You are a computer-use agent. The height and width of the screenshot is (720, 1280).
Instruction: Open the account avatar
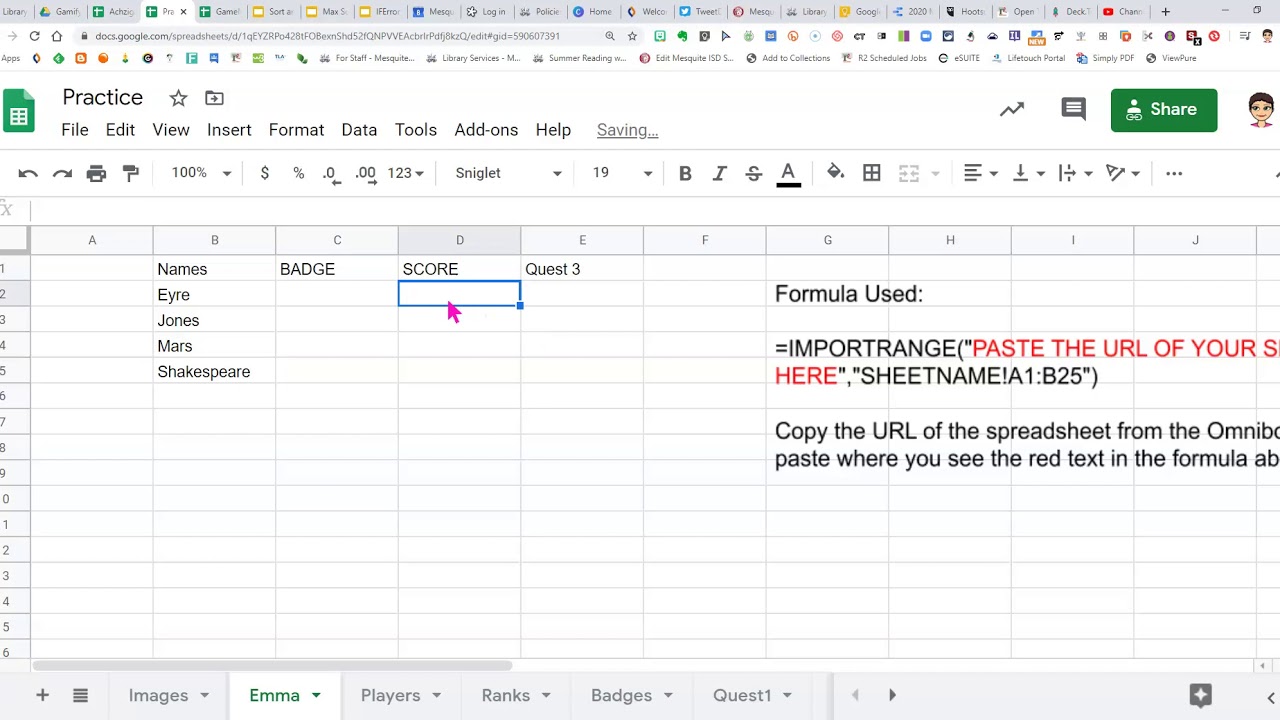pyautogui.click(x=1262, y=110)
